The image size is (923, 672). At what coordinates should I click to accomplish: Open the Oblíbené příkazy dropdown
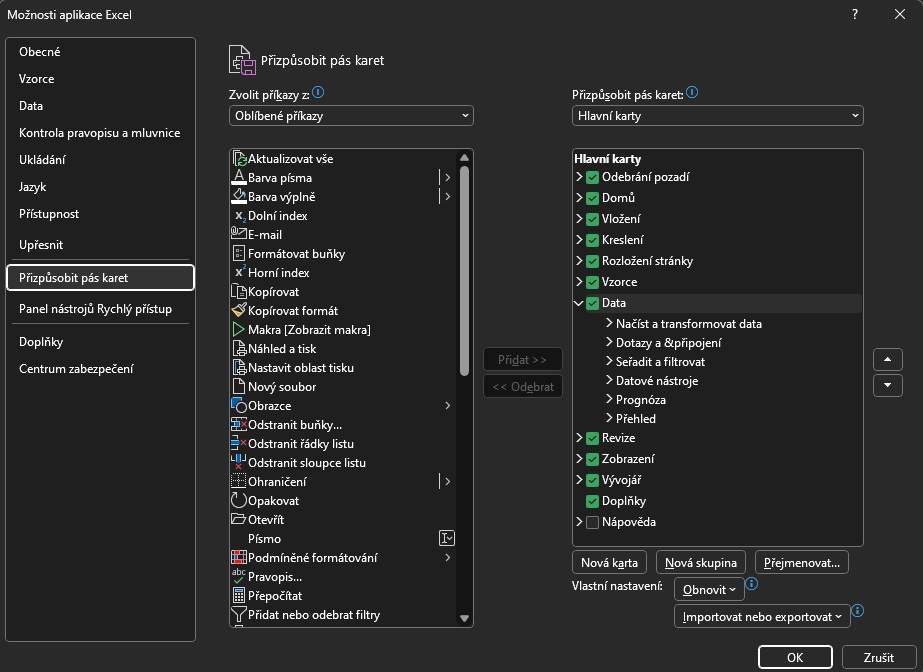[351, 116]
